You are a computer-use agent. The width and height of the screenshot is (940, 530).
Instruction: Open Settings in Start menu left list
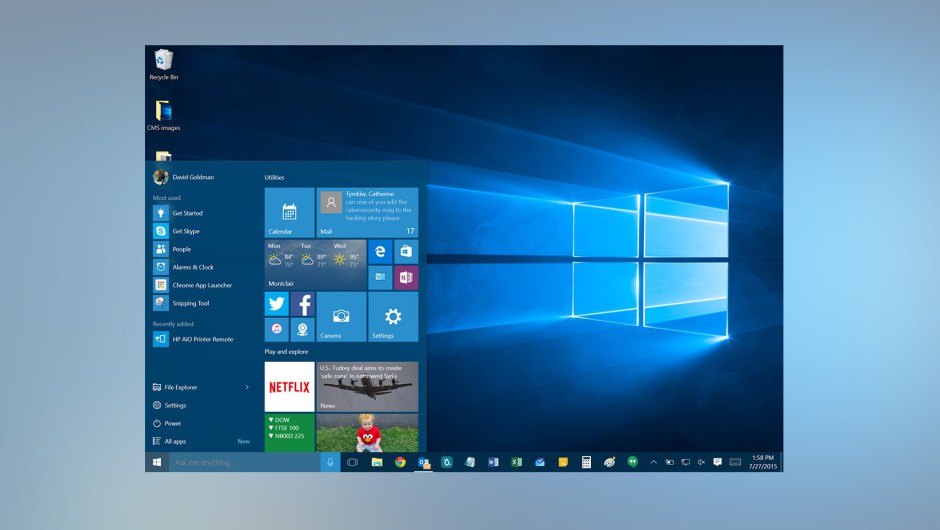176,405
